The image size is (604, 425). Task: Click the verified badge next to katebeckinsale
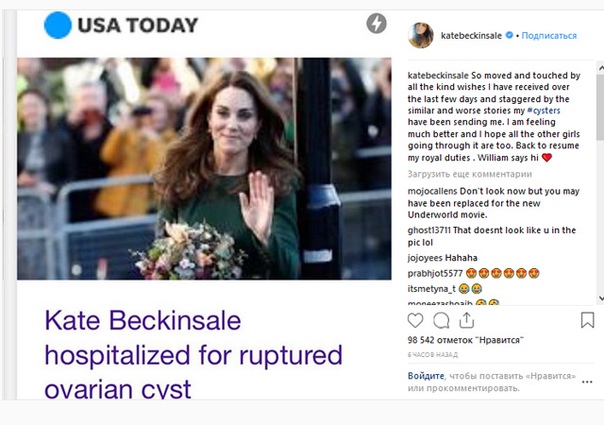pos(509,35)
